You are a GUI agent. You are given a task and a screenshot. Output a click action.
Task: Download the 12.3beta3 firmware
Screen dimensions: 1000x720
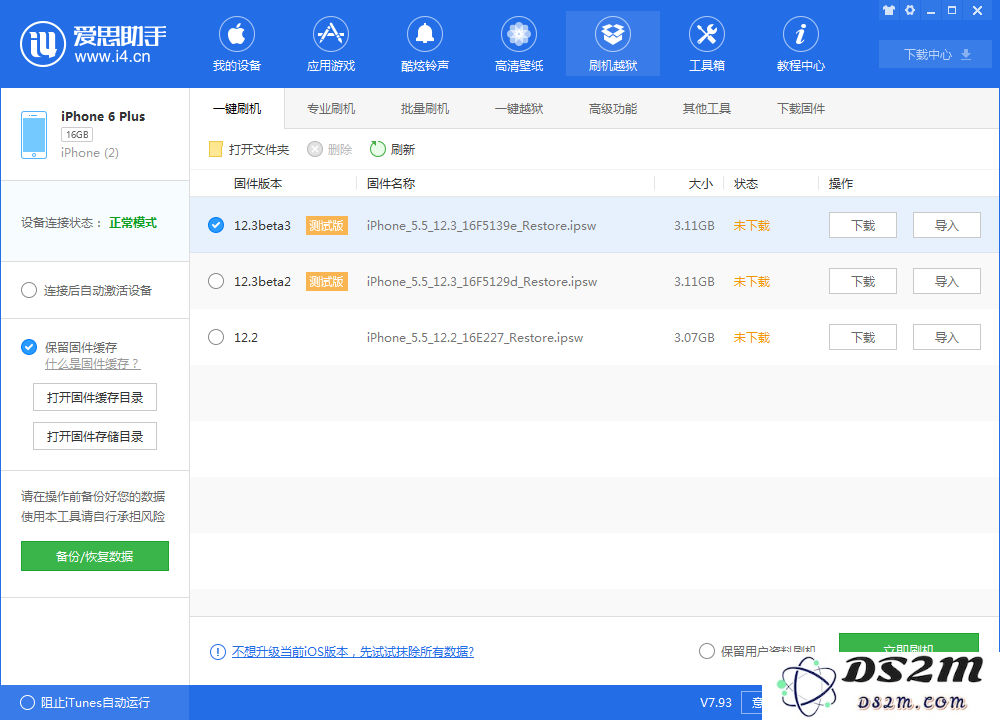point(863,225)
